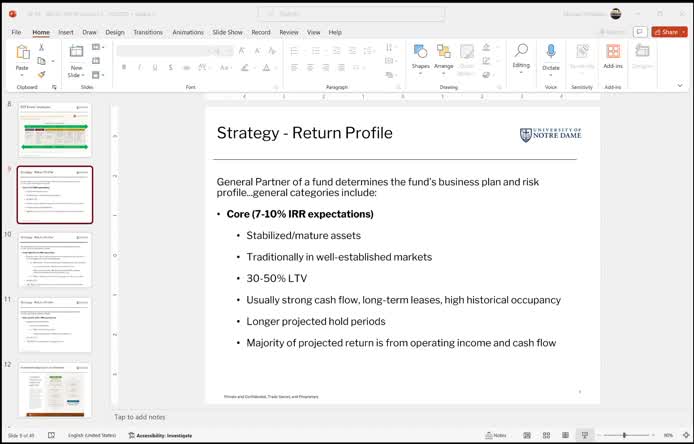
Task: Collapse the ribbon with the chevron
Action: pyautogui.click(x=680, y=86)
